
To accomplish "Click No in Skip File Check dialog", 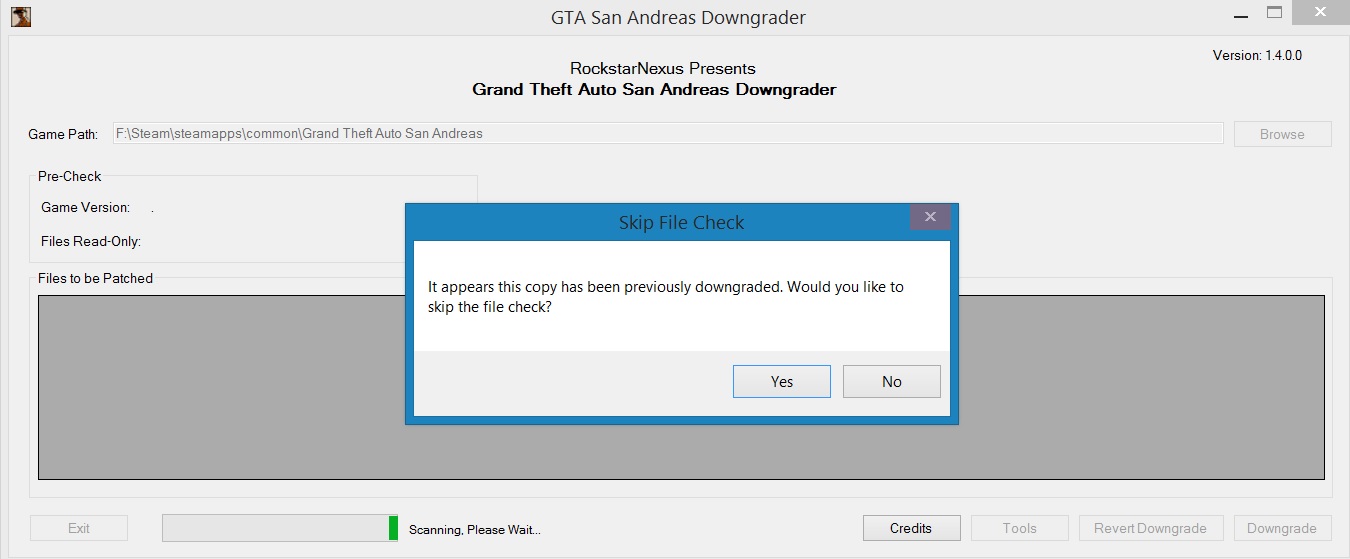I will tap(891, 381).
